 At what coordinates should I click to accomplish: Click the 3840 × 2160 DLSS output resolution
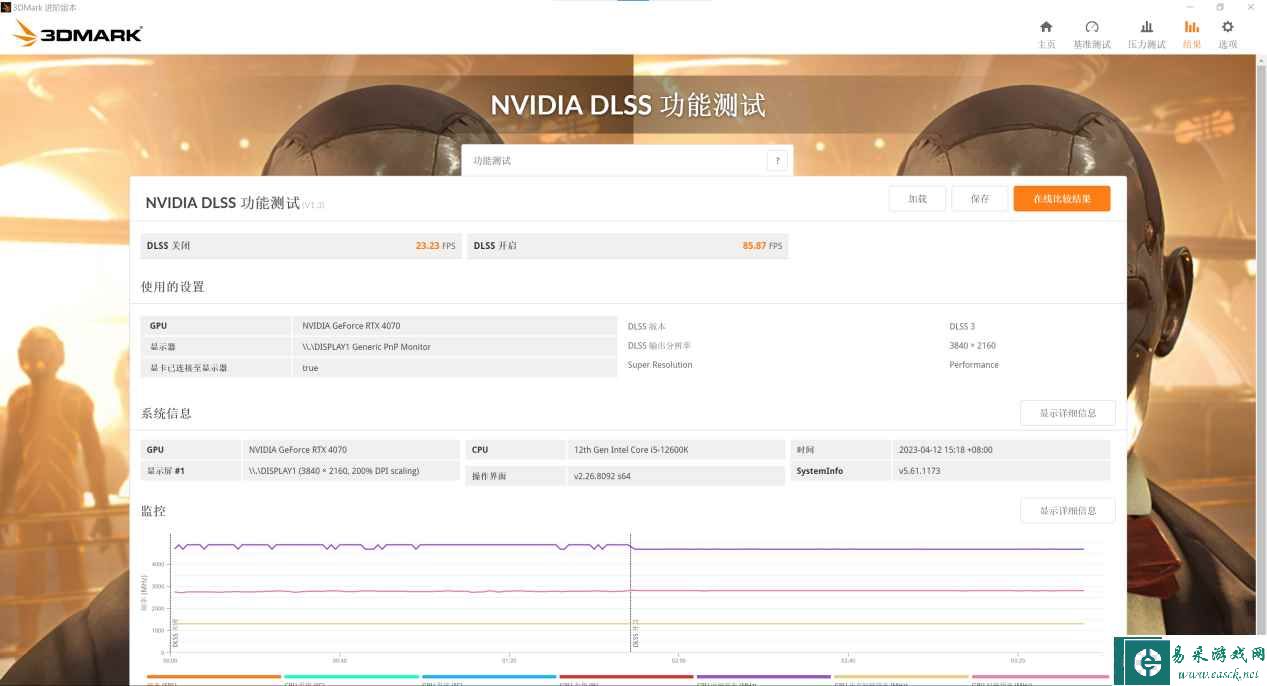click(972, 346)
